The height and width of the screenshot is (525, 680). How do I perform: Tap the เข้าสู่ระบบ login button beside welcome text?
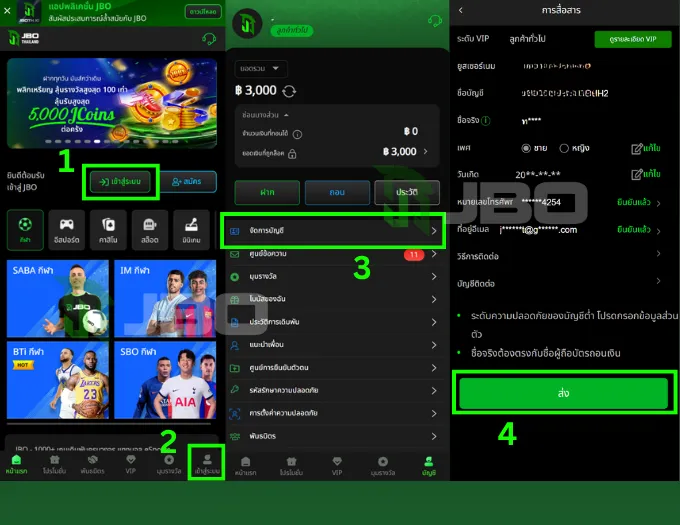121,182
